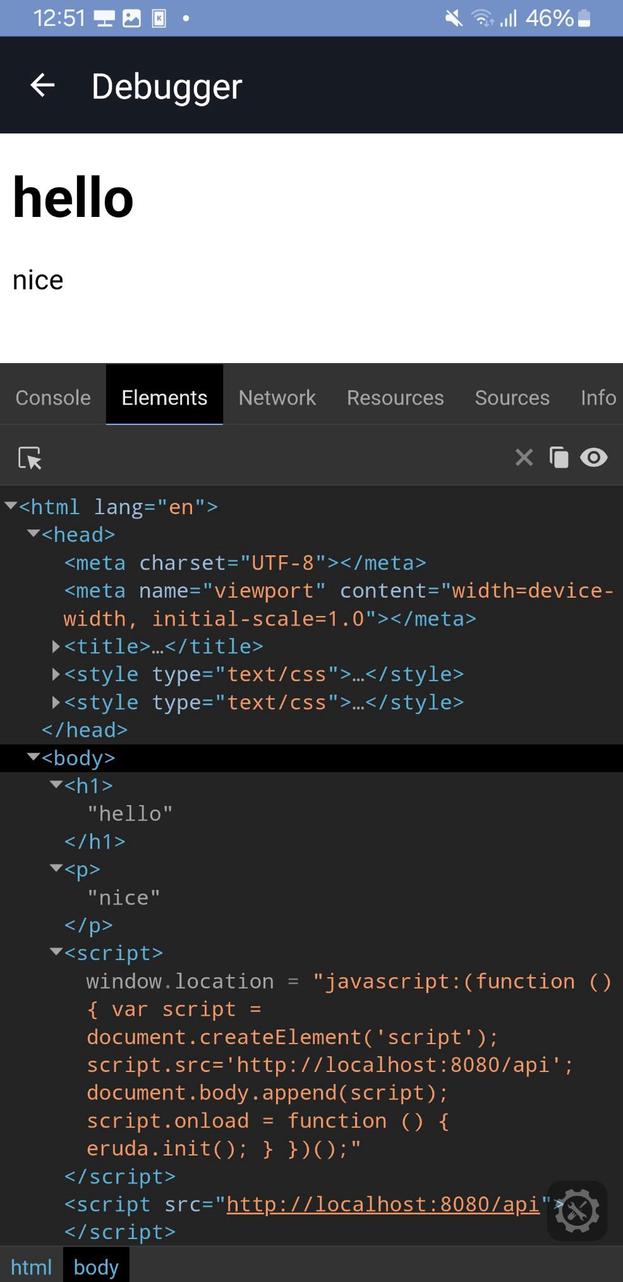Select body in the breadcrumb bar
Image resolution: width=623 pixels, height=1282 pixels.
point(95,1267)
